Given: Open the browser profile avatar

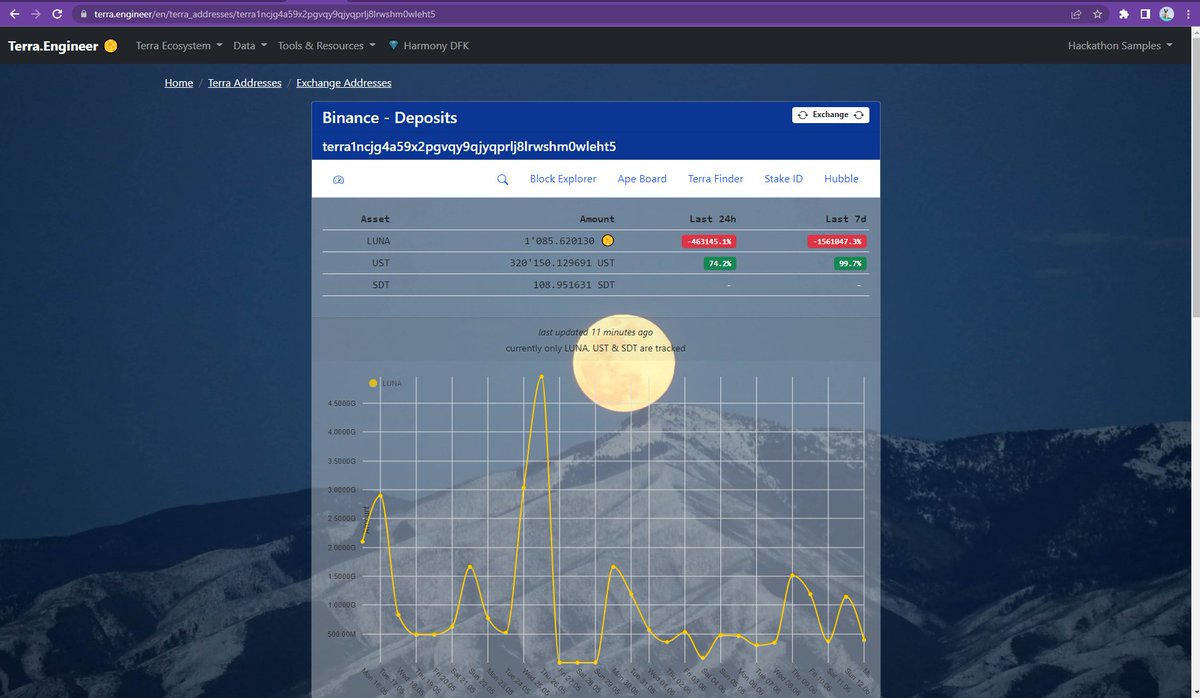Looking at the screenshot, I should [x=1166, y=15].
